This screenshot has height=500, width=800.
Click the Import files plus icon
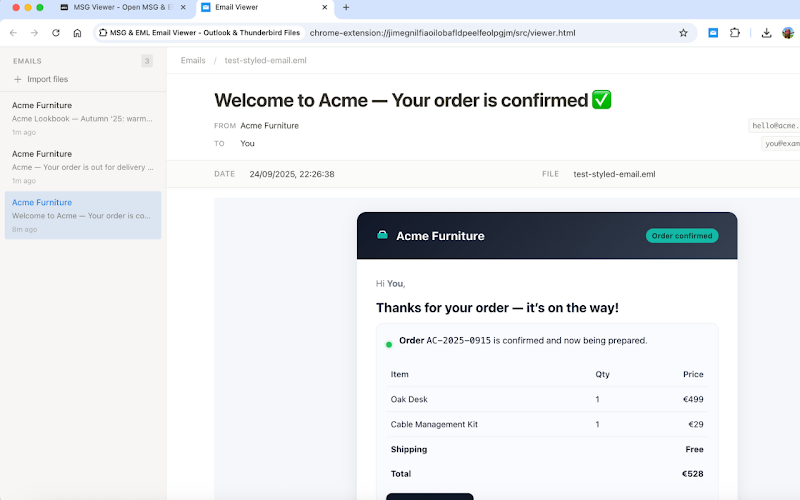[x=18, y=79]
